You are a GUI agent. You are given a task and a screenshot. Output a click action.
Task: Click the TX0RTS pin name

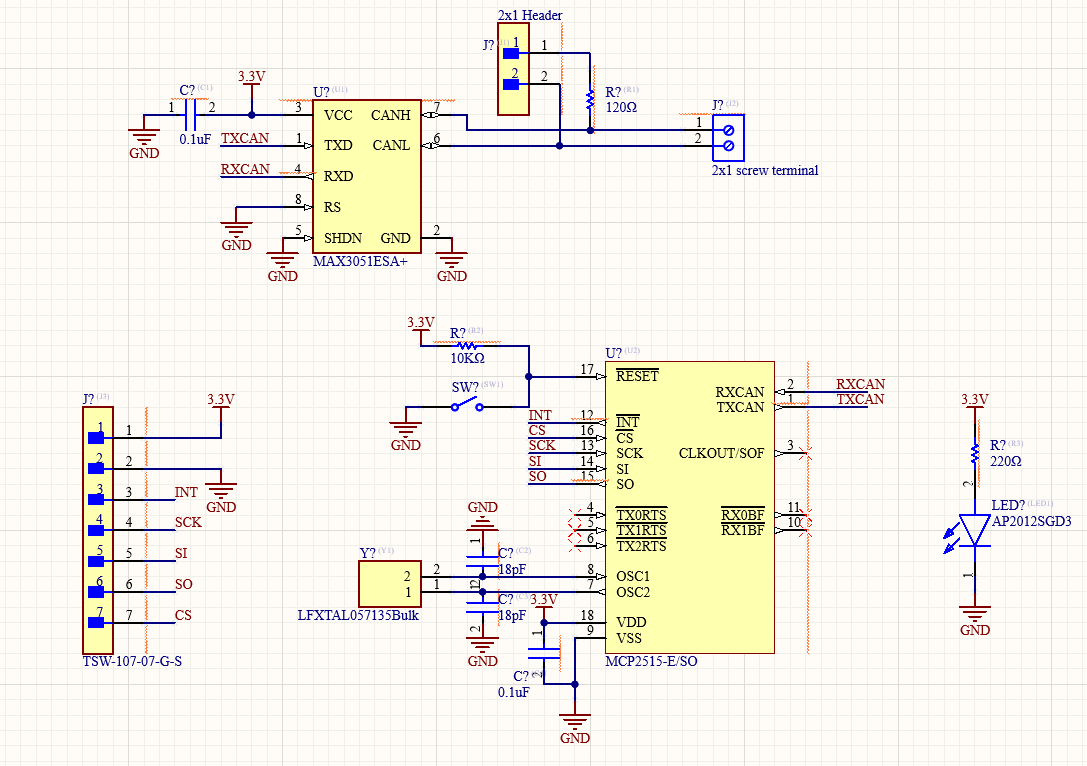(x=641, y=515)
